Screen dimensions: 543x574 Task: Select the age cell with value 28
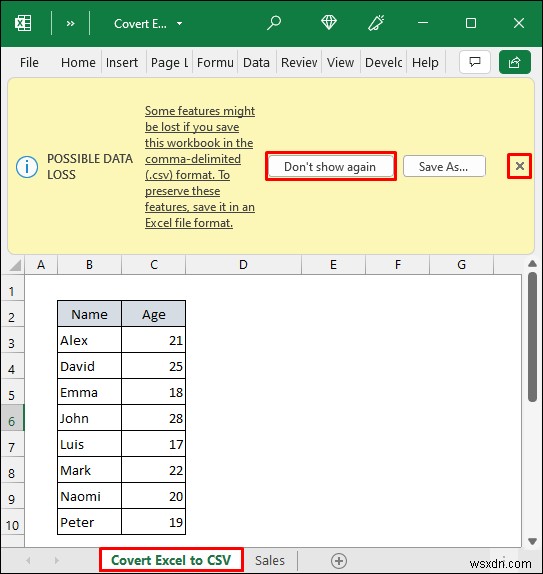point(154,418)
